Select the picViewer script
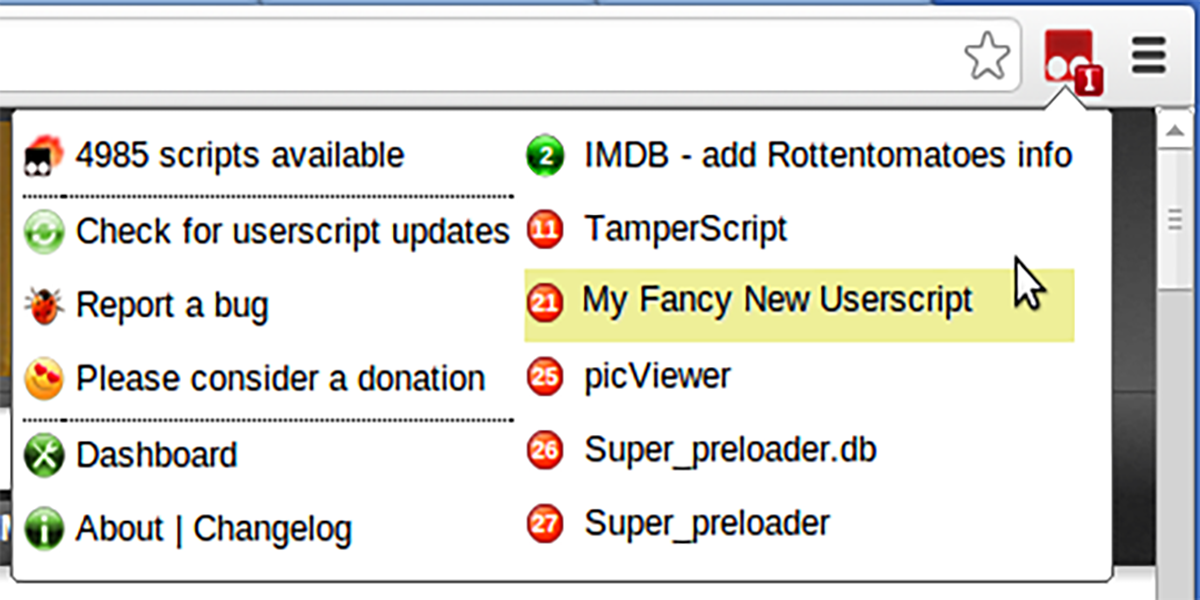 point(658,378)
